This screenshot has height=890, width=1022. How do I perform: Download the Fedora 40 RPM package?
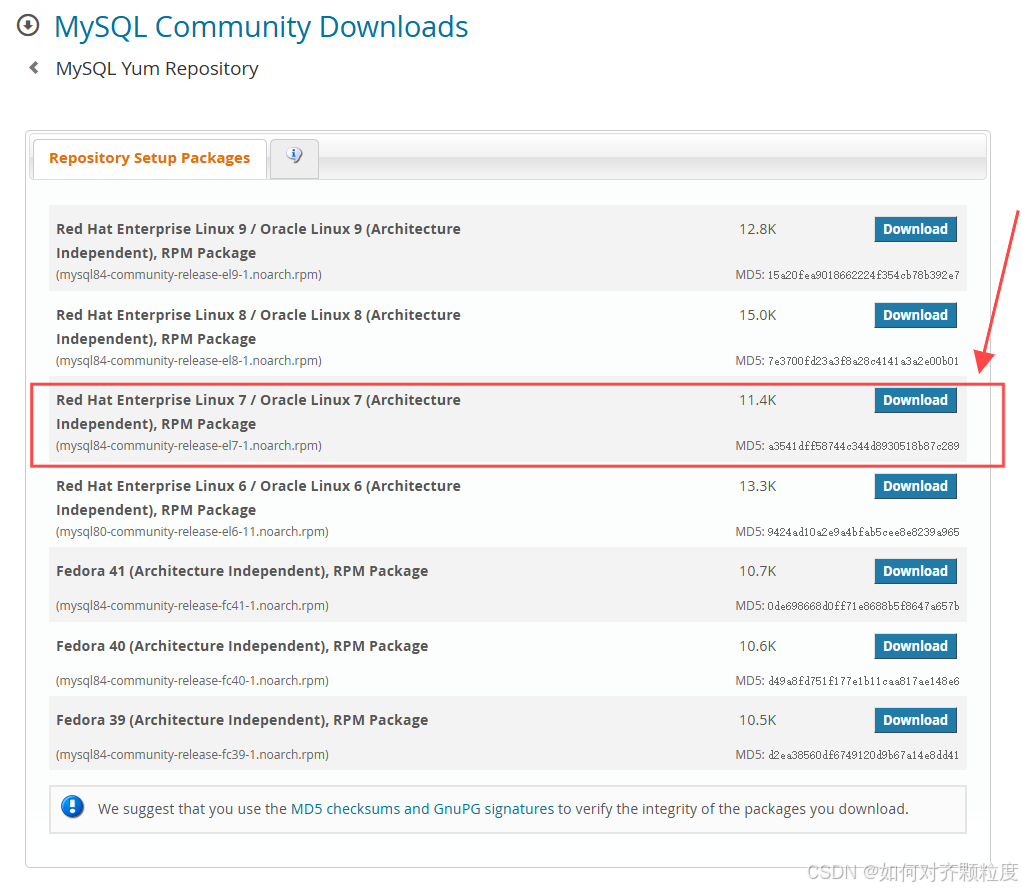click(x=915, y=645)
